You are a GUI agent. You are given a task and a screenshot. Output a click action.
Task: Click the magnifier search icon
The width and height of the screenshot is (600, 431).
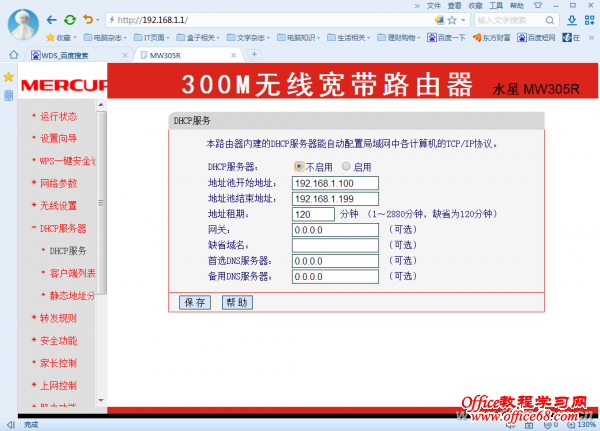(550, 20)
